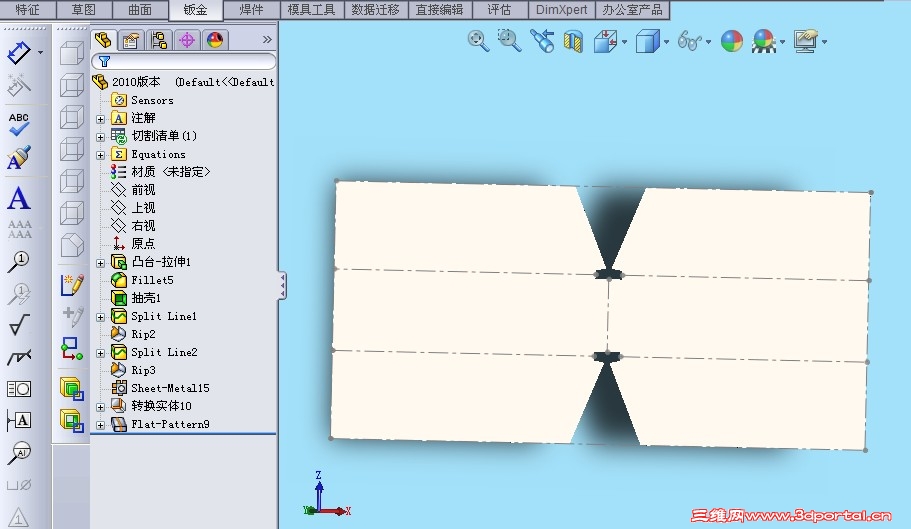Select the Smart Dimension tool

(x=19, y=53)
